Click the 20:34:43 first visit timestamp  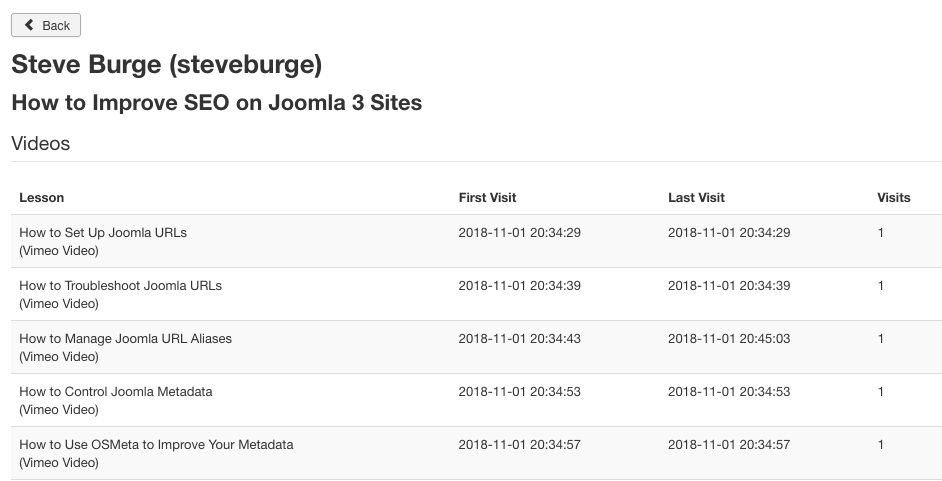point(519,339)
